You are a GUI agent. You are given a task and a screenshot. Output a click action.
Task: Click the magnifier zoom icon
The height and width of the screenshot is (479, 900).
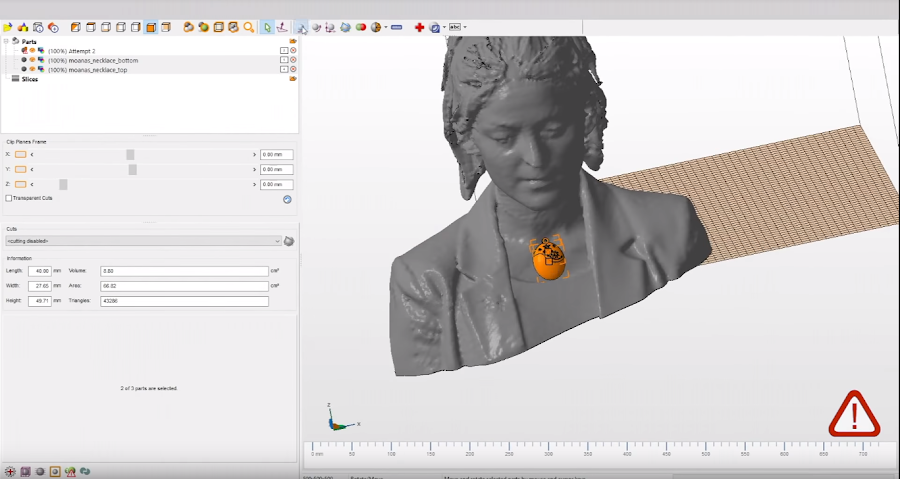tap(249, 27)
